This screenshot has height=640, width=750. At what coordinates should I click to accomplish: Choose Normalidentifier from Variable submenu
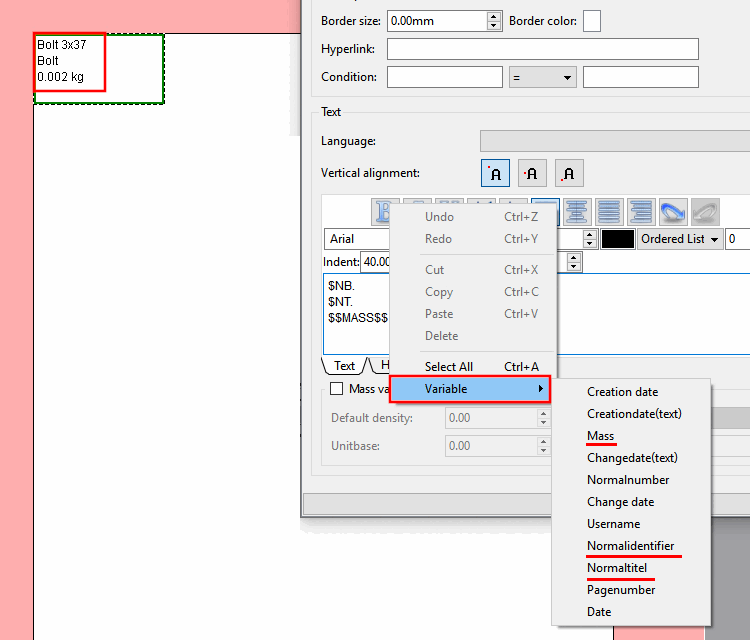pyautogui.click(x=630, y=546)
